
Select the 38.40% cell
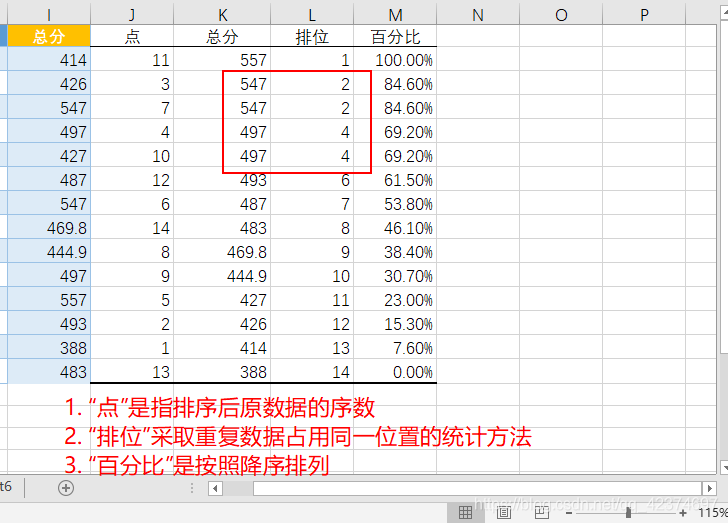[x=395, y=251]
